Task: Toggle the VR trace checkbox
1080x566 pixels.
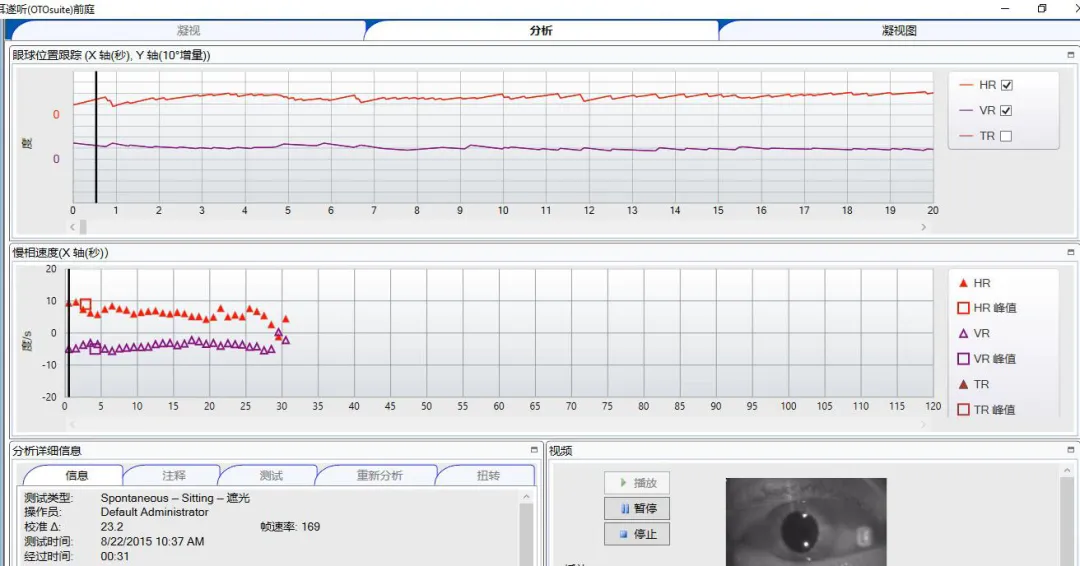Action: click(1006, 110)
